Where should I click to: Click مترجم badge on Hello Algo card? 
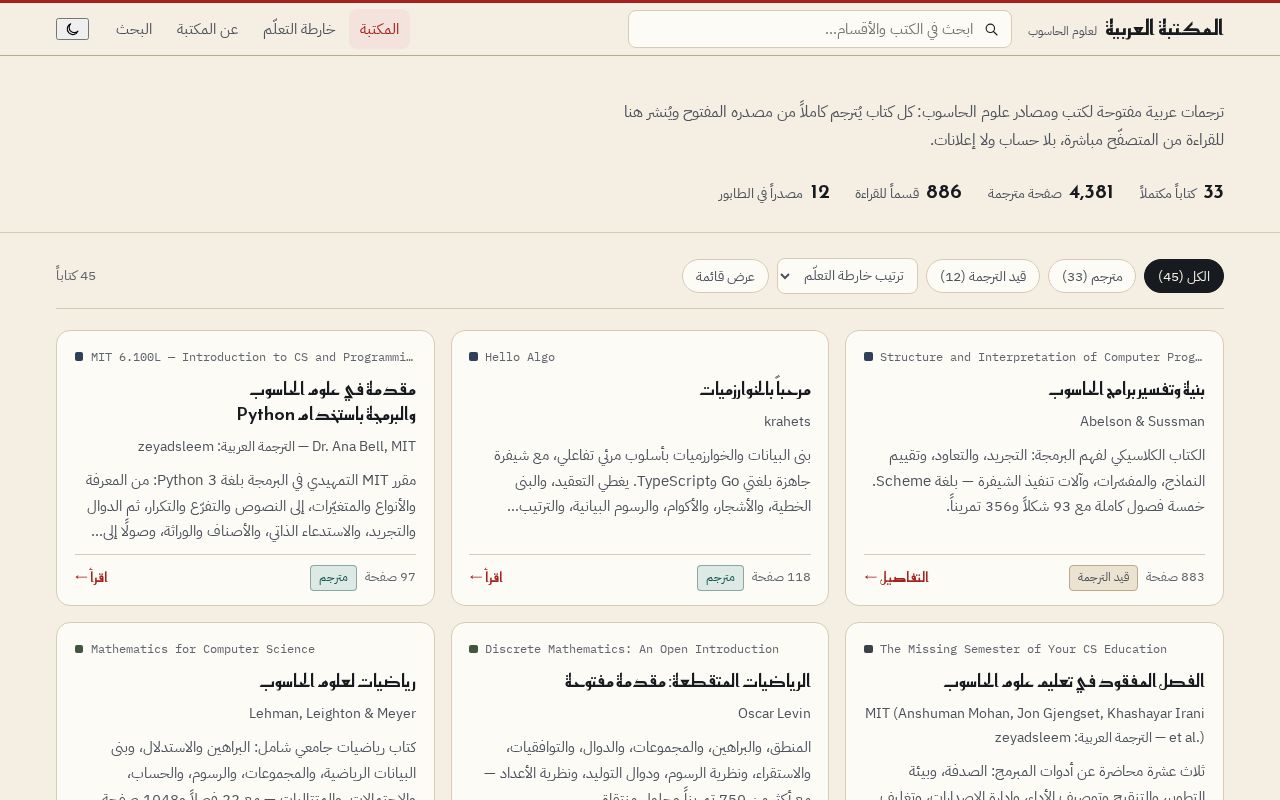point(720,578)
